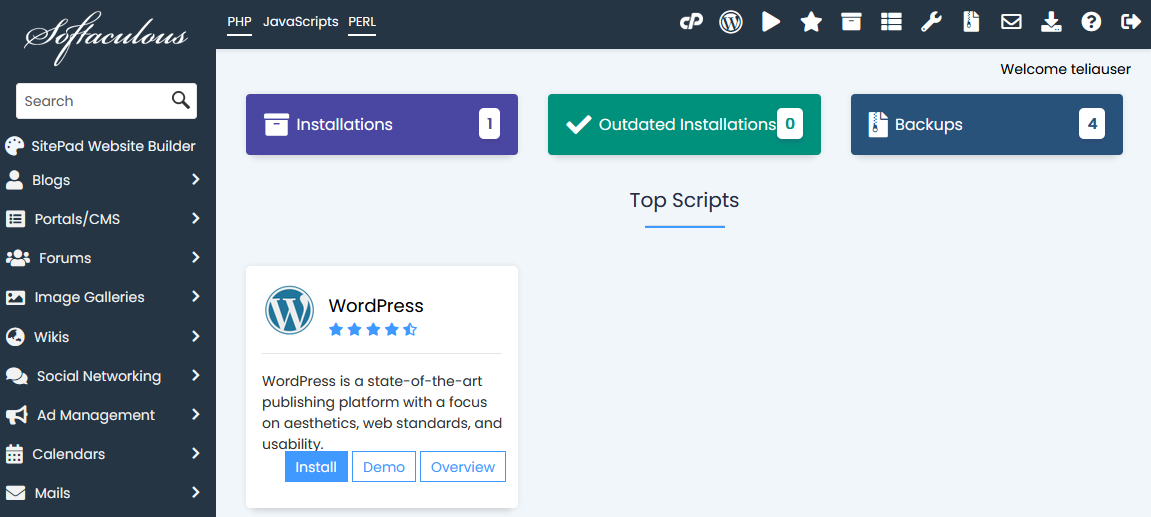This screenshot has height=517, width=1151.
Task: Click the play-shaped script demos icon
Action: coord(771,22)
